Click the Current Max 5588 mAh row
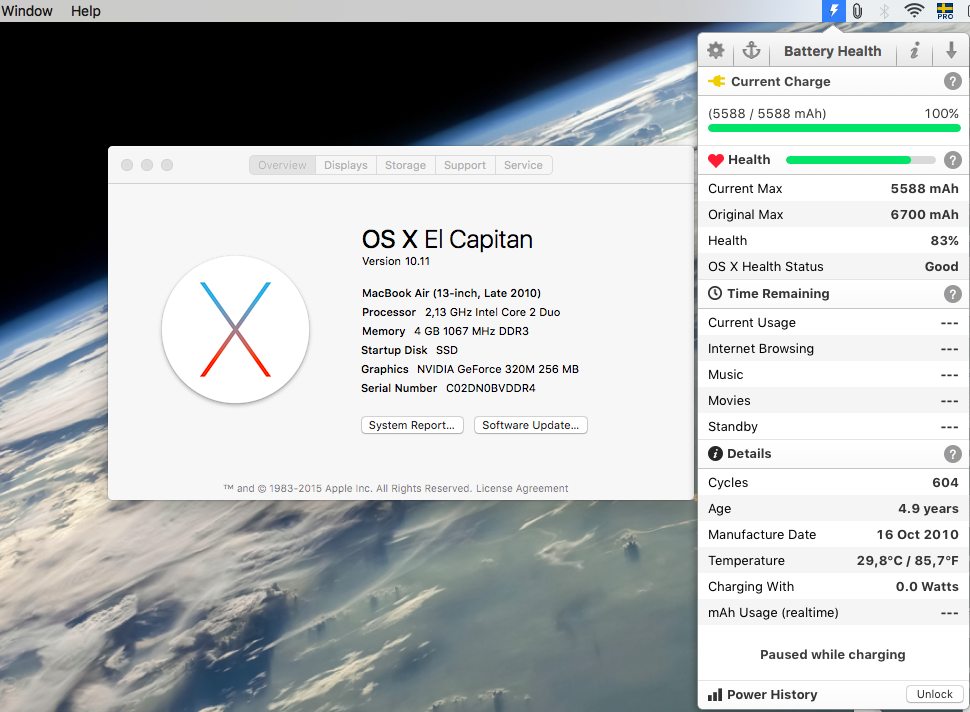The image size is (970, 712). (833, 188)
